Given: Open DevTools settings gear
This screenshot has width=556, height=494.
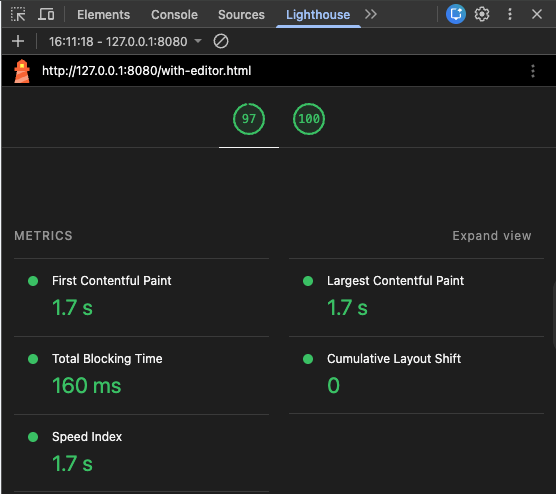Looking at the screenshot, I should 482,15.
